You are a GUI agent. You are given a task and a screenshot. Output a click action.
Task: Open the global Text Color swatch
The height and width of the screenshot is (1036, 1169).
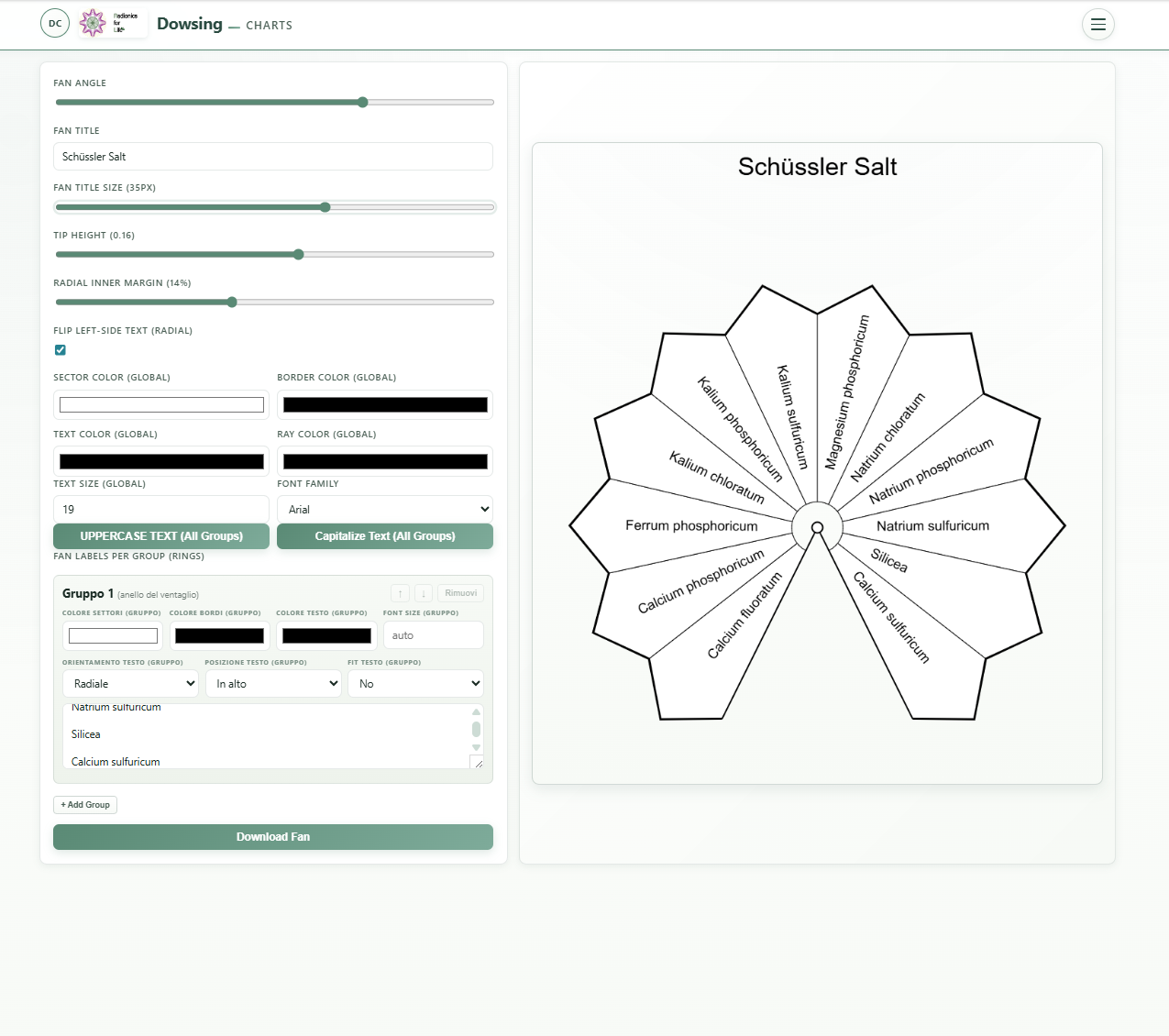click(161, 462)
